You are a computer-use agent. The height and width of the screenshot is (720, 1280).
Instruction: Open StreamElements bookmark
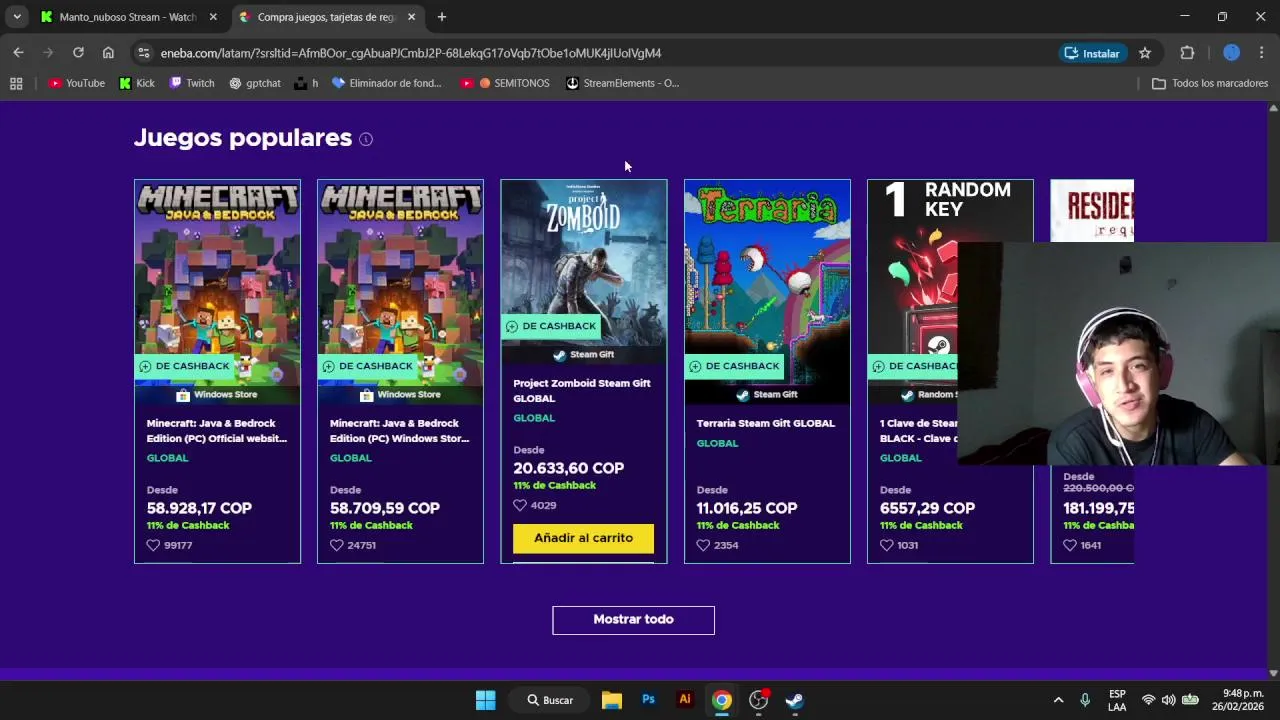[622, 83]
